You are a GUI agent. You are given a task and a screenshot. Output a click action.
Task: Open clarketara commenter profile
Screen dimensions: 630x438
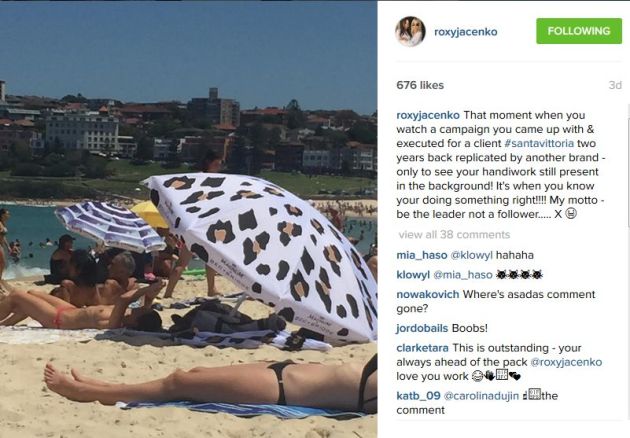(422, 348)
